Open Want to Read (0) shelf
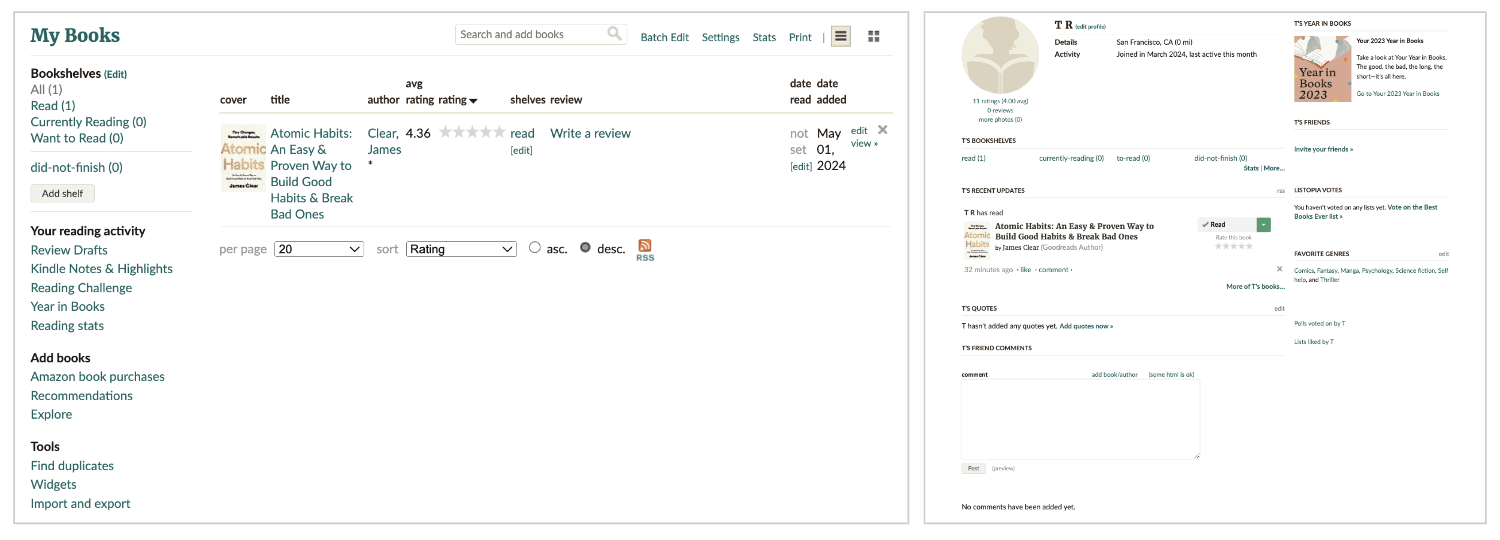 (x=77, y=138)
